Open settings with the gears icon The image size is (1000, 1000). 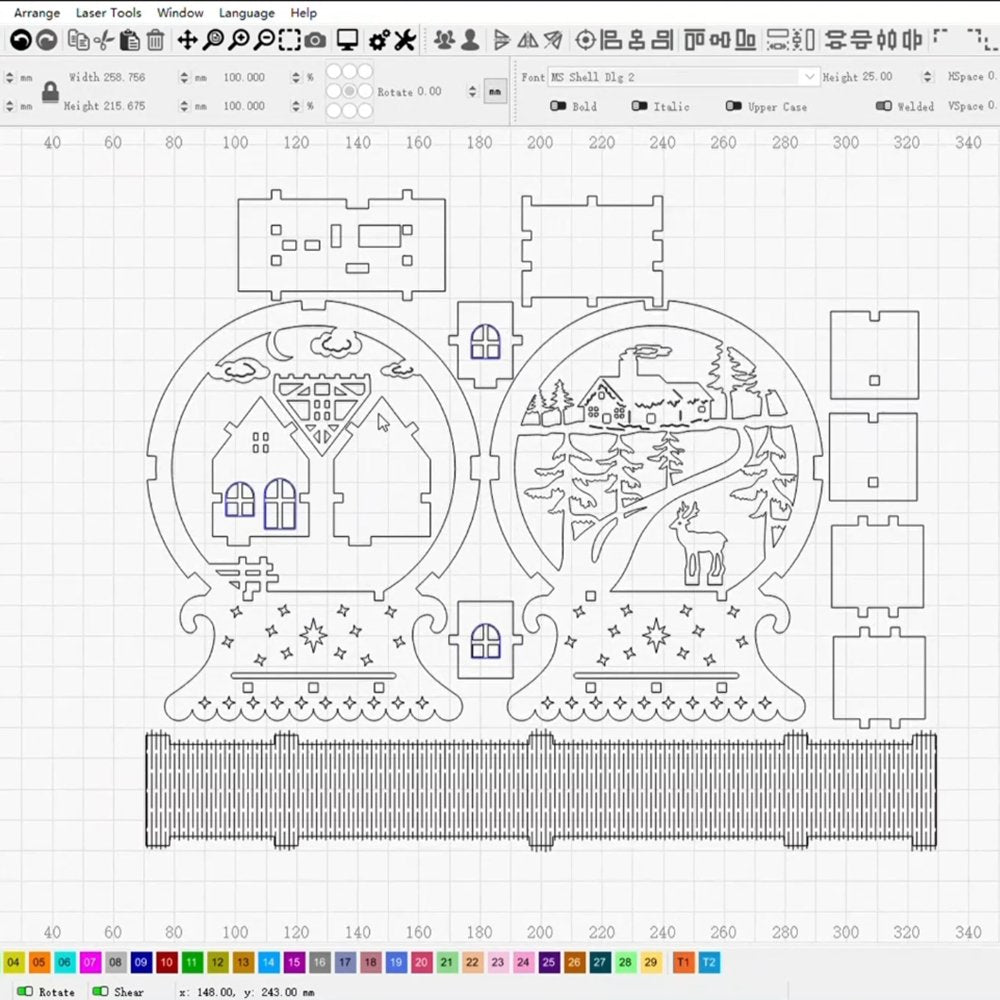(379, 40)
